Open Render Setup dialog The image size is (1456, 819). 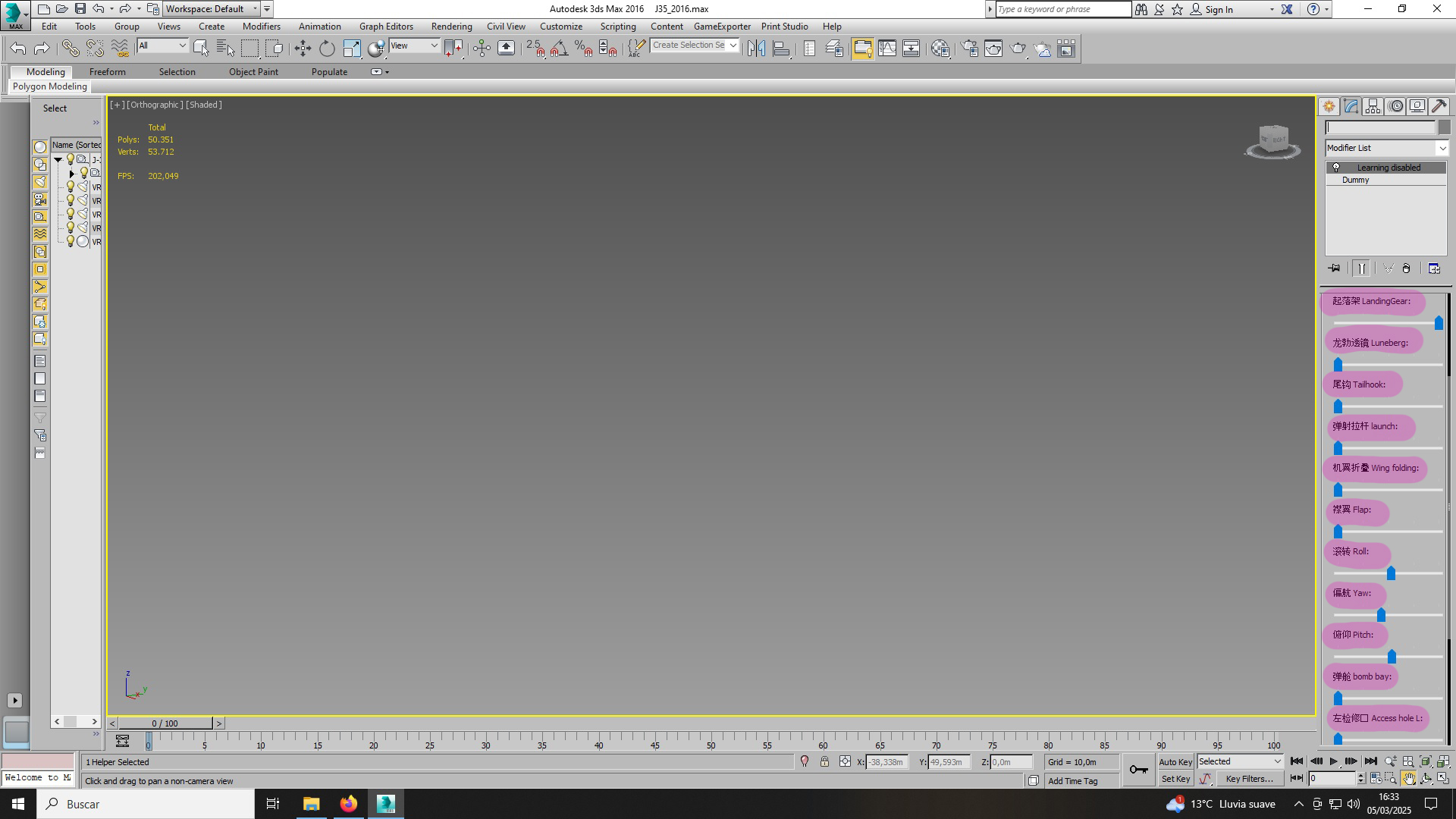(969, 49)
